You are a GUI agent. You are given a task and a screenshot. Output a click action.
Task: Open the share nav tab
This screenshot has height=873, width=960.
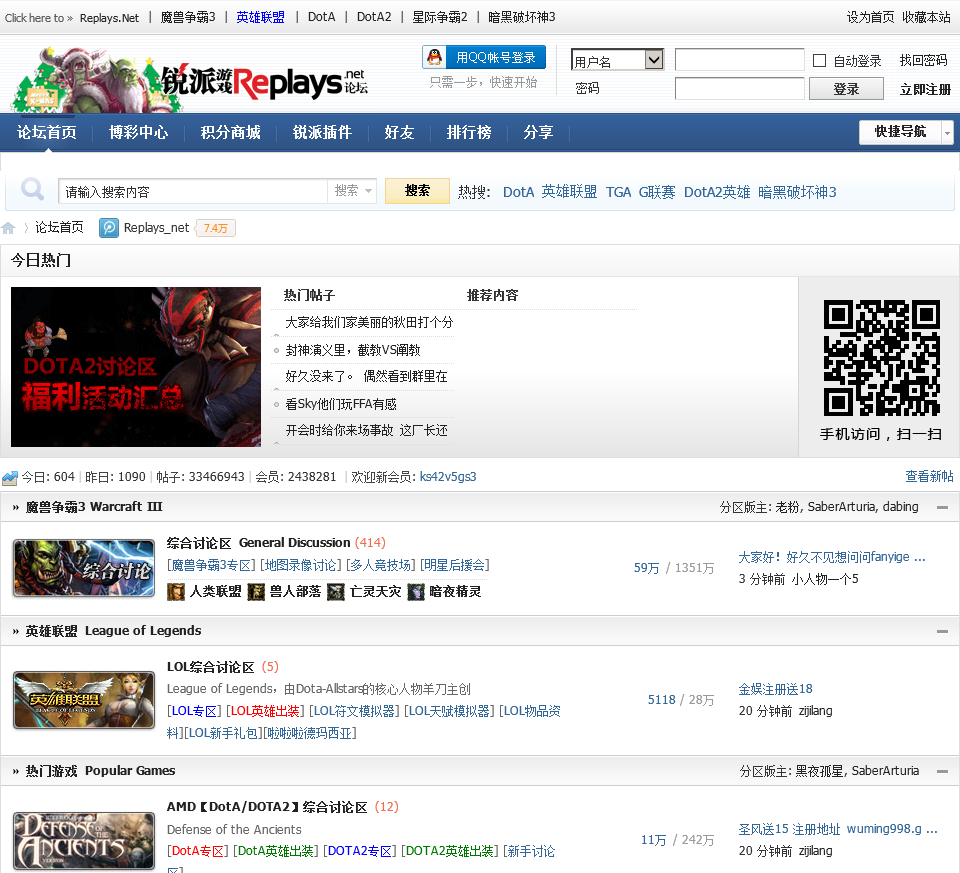click(538, 132)
